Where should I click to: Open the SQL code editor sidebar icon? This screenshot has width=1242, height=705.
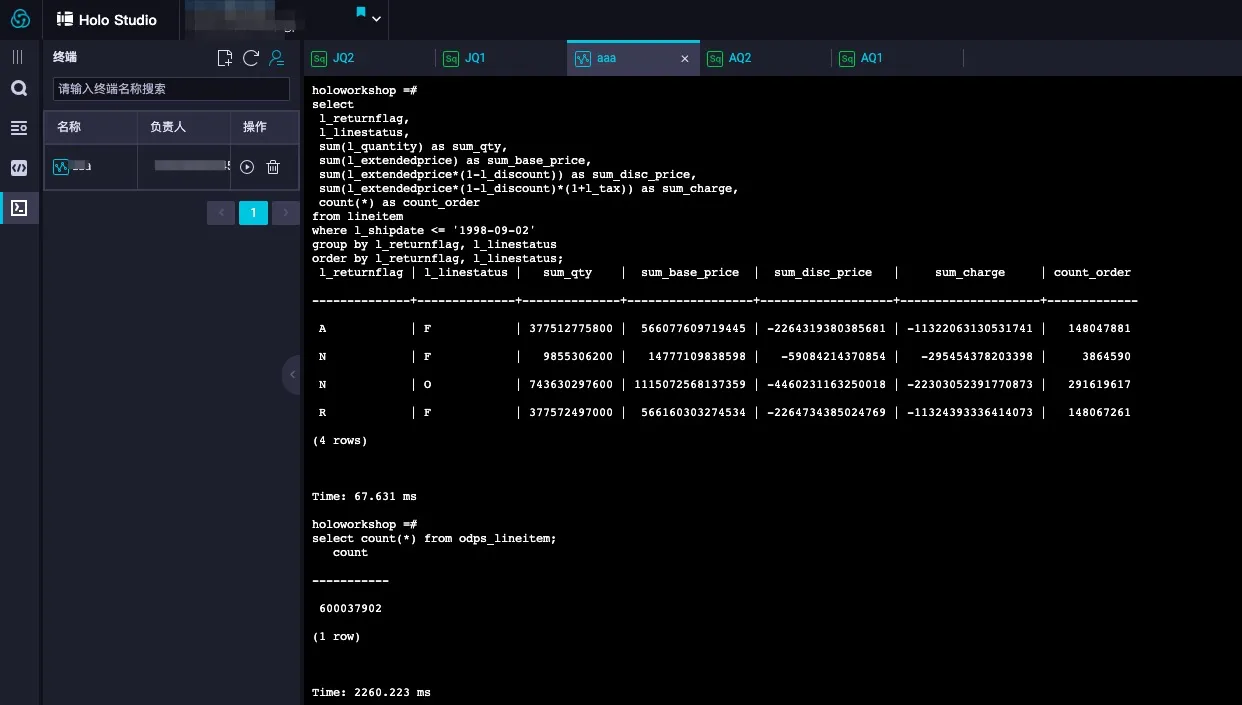[x=19, y=168]
